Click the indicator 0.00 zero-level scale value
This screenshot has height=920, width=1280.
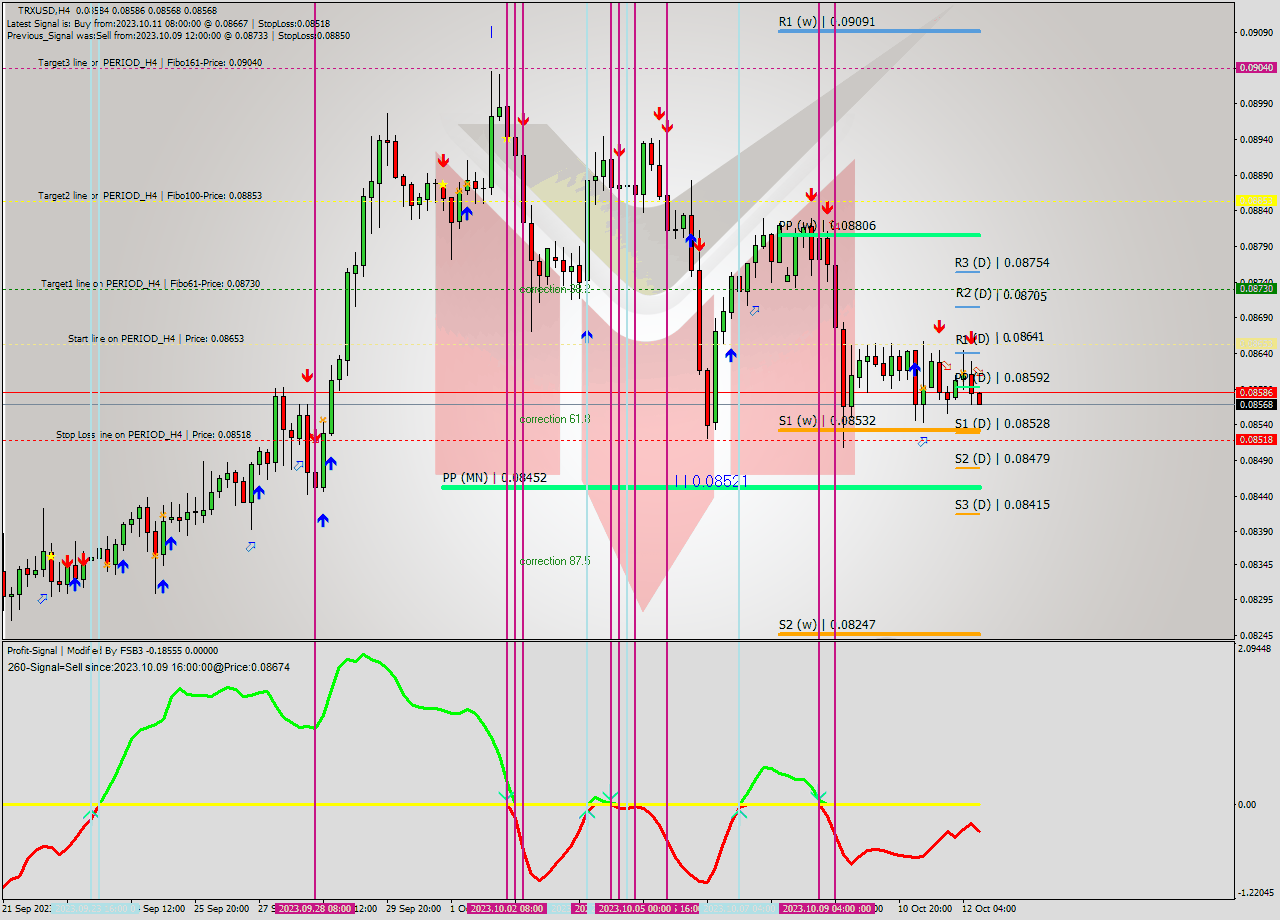click(x=1248, y=804)
